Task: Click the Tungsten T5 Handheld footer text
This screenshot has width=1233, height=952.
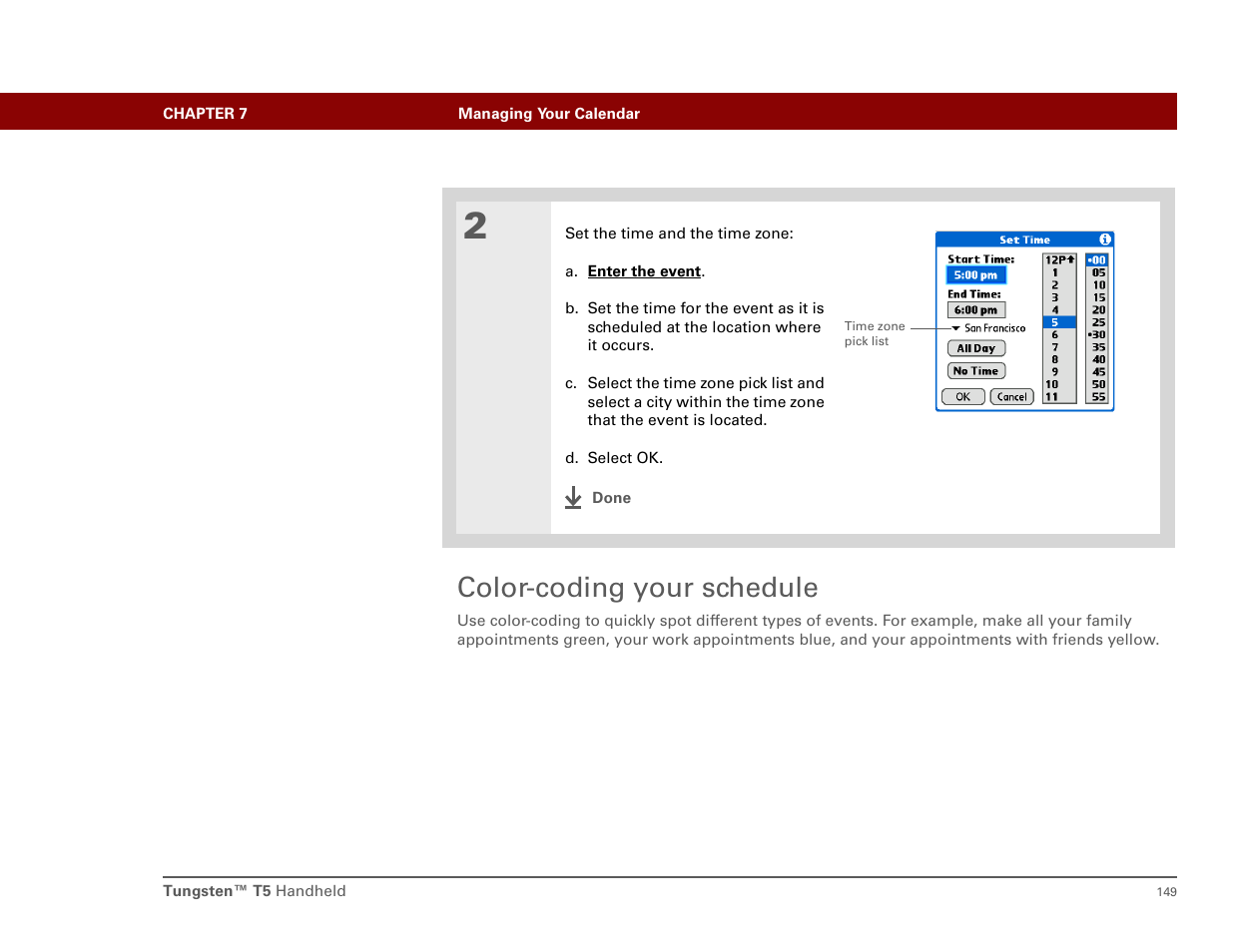Action: [x=255, y=891]
